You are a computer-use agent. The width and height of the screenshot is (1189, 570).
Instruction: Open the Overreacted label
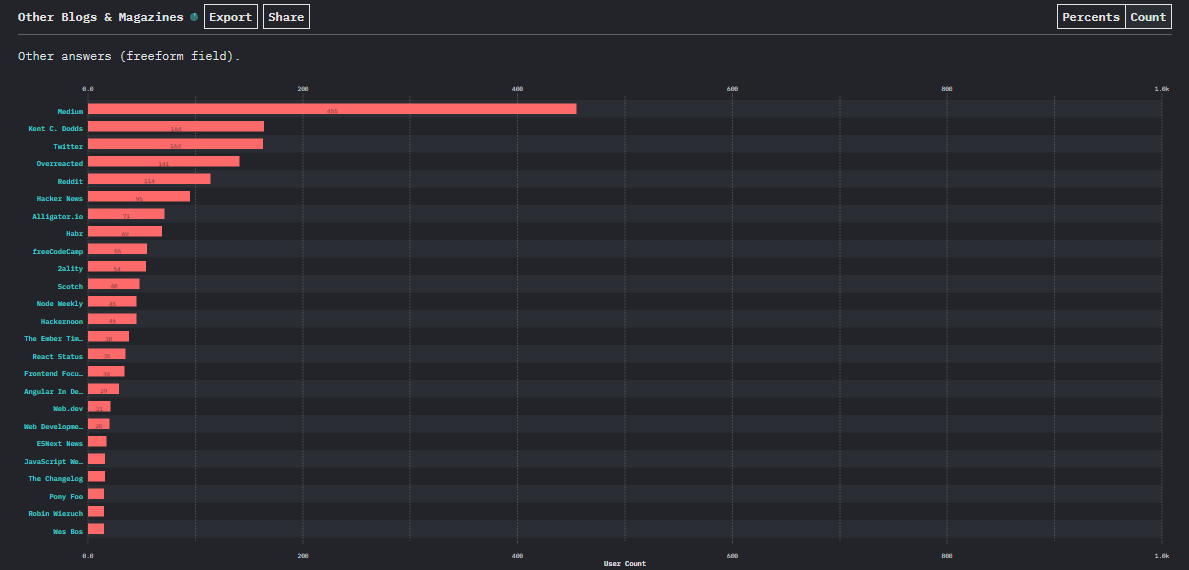[x=60, y=164]
